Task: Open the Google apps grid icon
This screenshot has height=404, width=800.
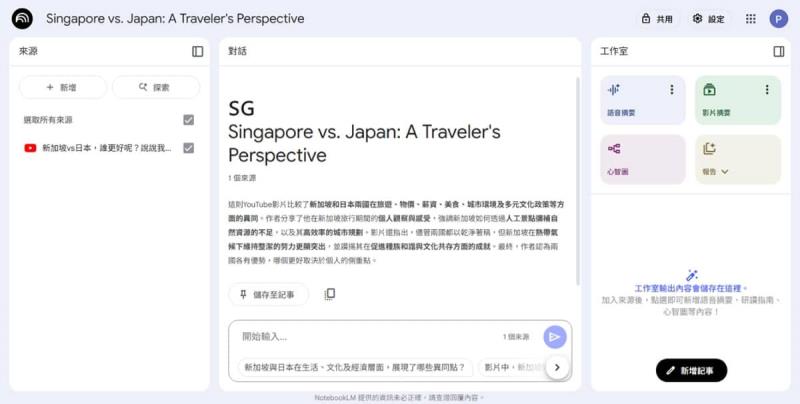Action: click(751, 19)
